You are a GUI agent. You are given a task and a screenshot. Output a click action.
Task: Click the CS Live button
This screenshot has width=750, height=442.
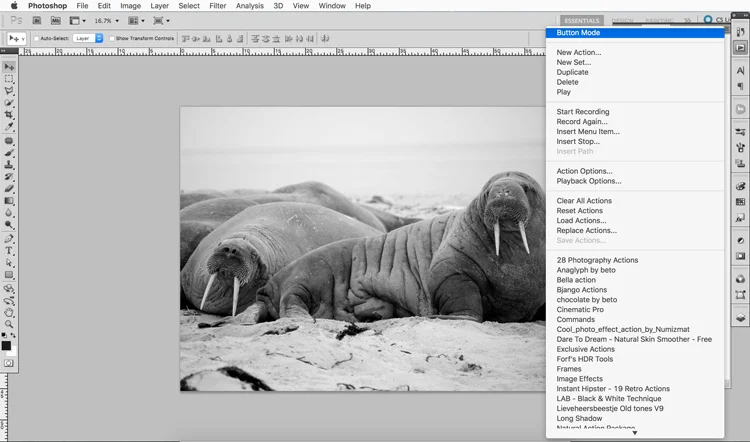[717, 20]
